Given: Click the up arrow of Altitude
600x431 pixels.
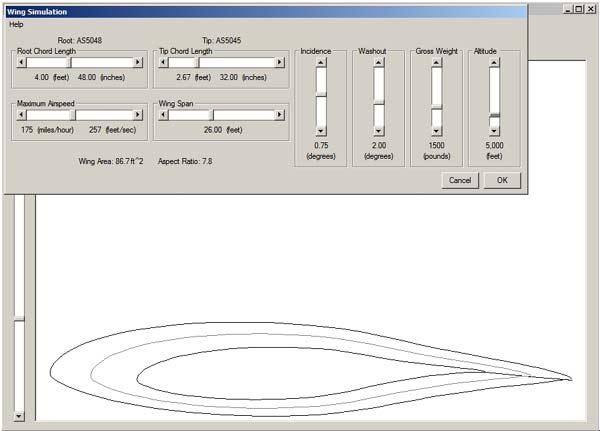Looking at the screenshot, I should pos(494,62).
